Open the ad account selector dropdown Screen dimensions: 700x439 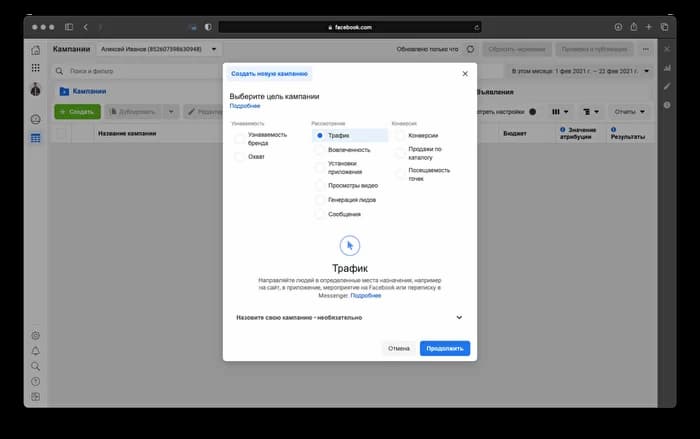point(215,49)
